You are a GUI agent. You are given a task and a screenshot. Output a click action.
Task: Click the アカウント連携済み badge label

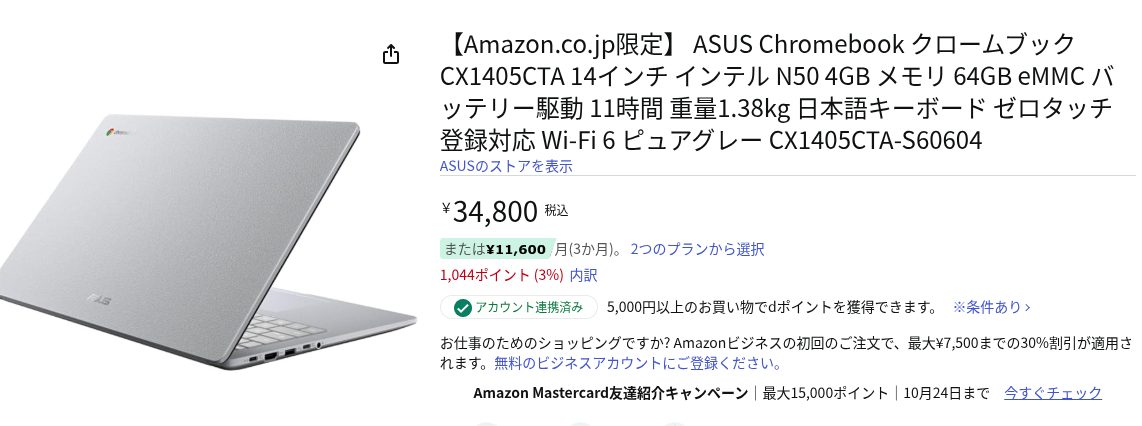pyautogui.click(x=530, y=307)
